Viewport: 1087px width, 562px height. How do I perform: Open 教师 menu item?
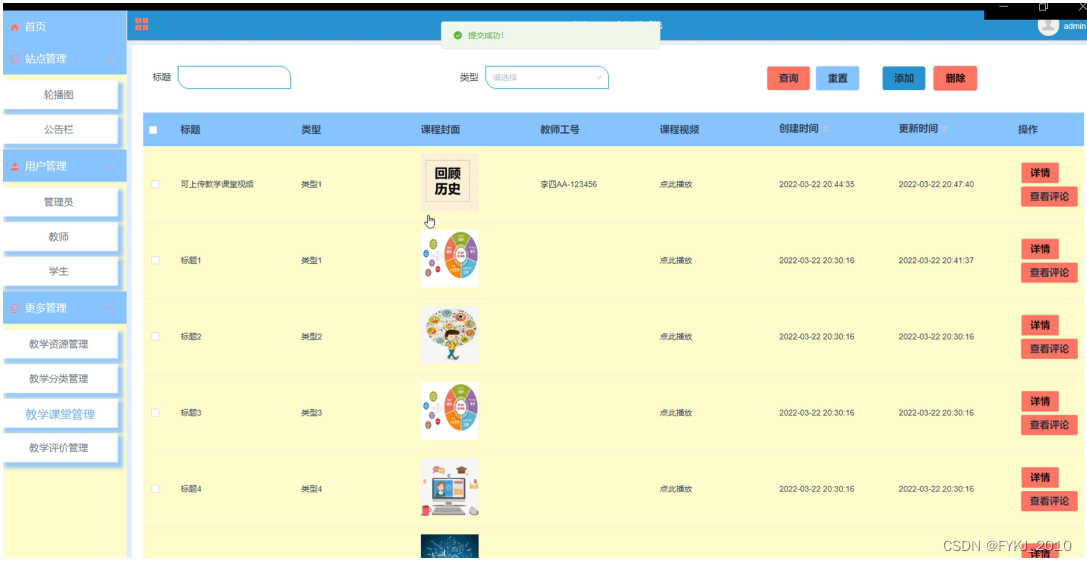59,237
